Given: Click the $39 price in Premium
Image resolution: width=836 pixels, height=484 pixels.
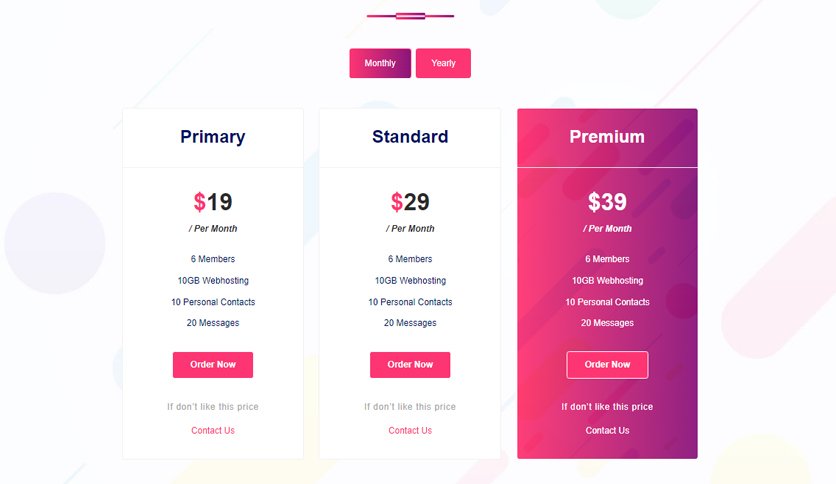Looking at the screenshot, I should pos(607,202).
